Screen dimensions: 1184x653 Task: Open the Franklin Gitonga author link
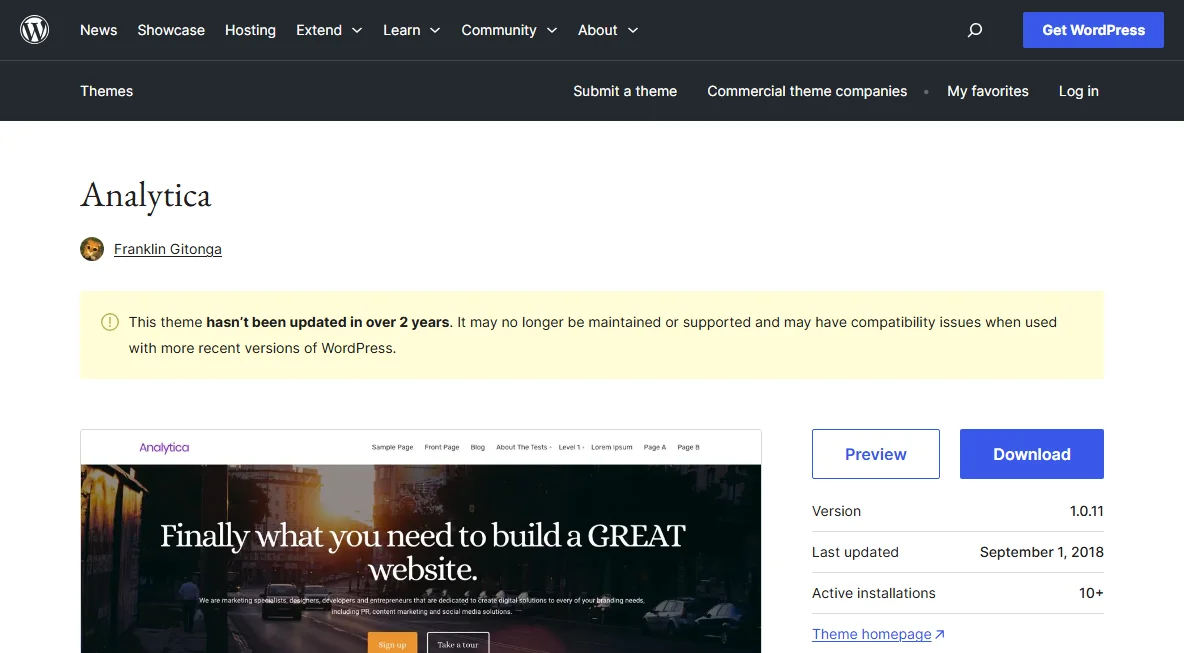168,249
